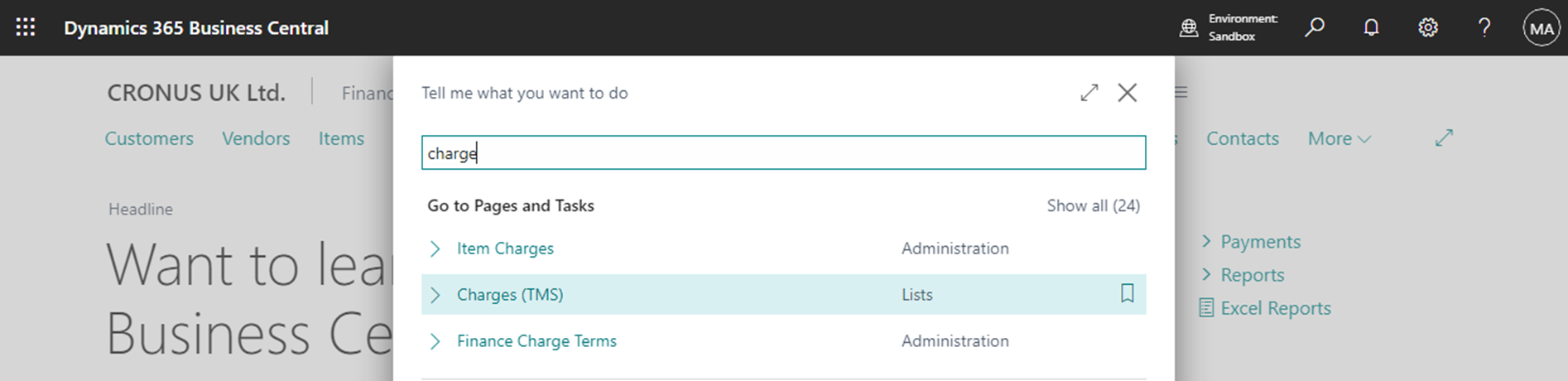Open the settings gear menu
The image size is (1568, 381).
coord(1428,27)
